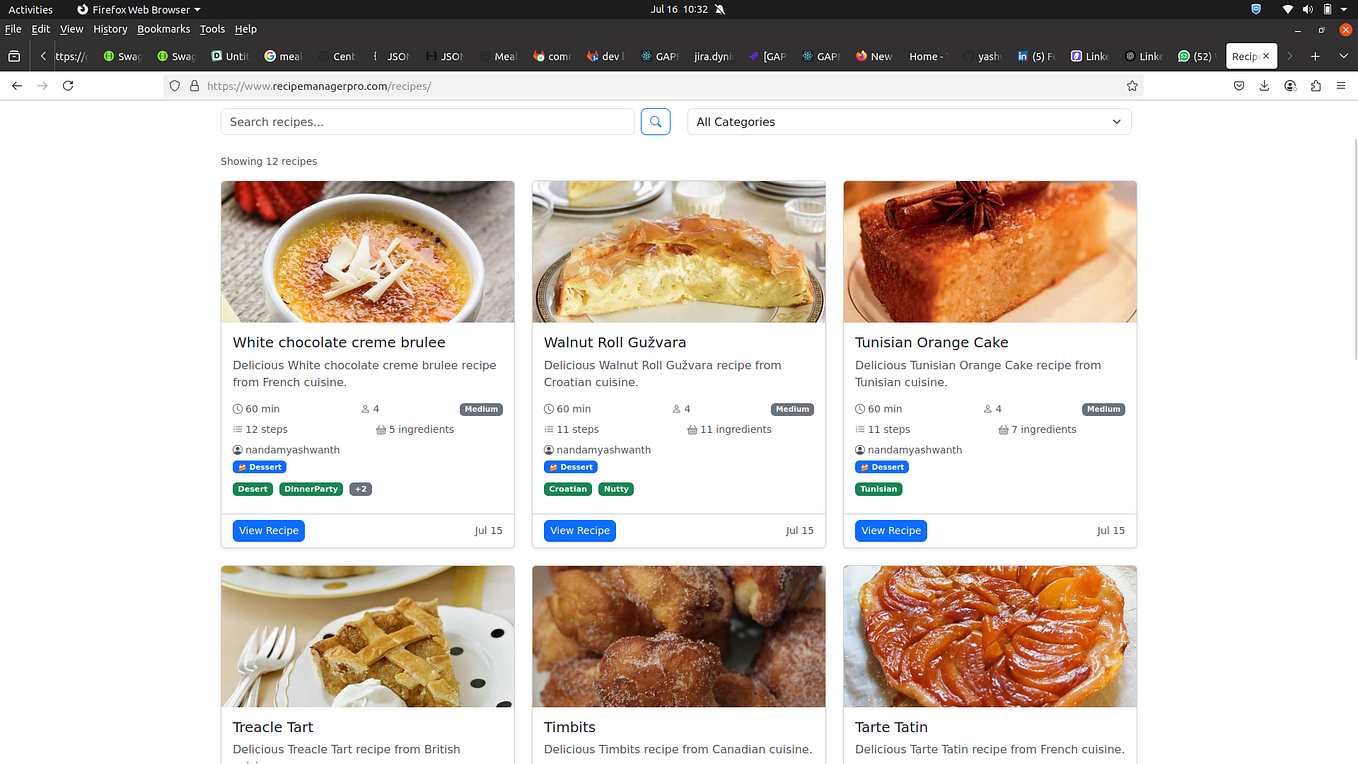Click the White chocolate creme brulee photo

tap(368, 252)
